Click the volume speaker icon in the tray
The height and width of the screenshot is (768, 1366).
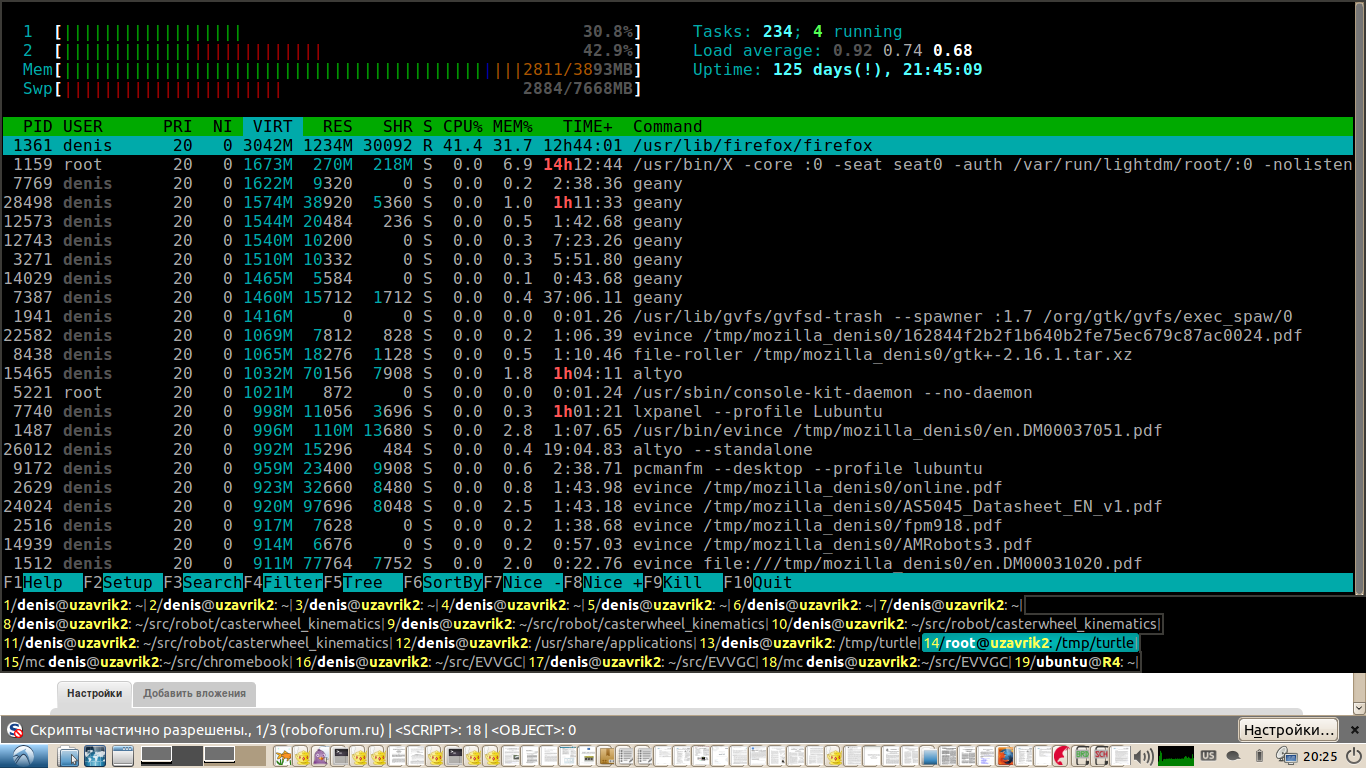pyautogui.click(x=1142, y=756)
